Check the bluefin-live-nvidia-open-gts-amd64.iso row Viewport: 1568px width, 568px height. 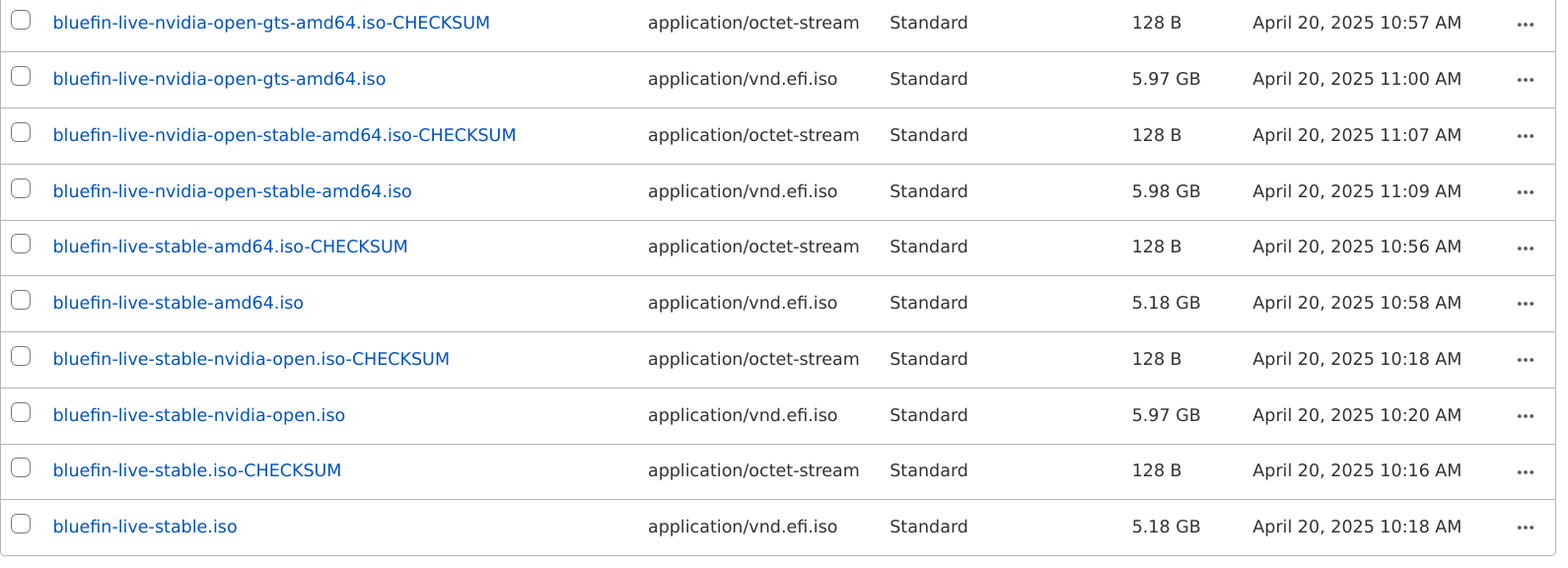coord(21,76)
